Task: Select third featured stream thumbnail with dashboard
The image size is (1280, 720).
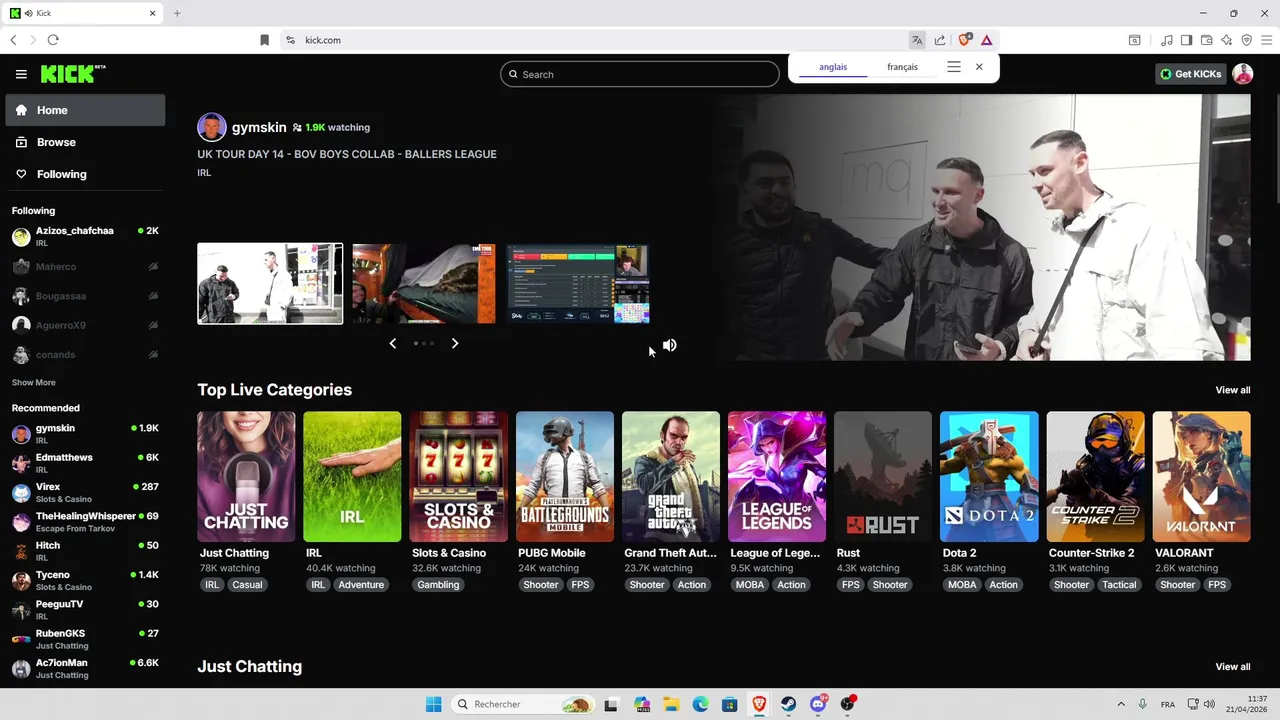Action: click(x=578, y=284)
